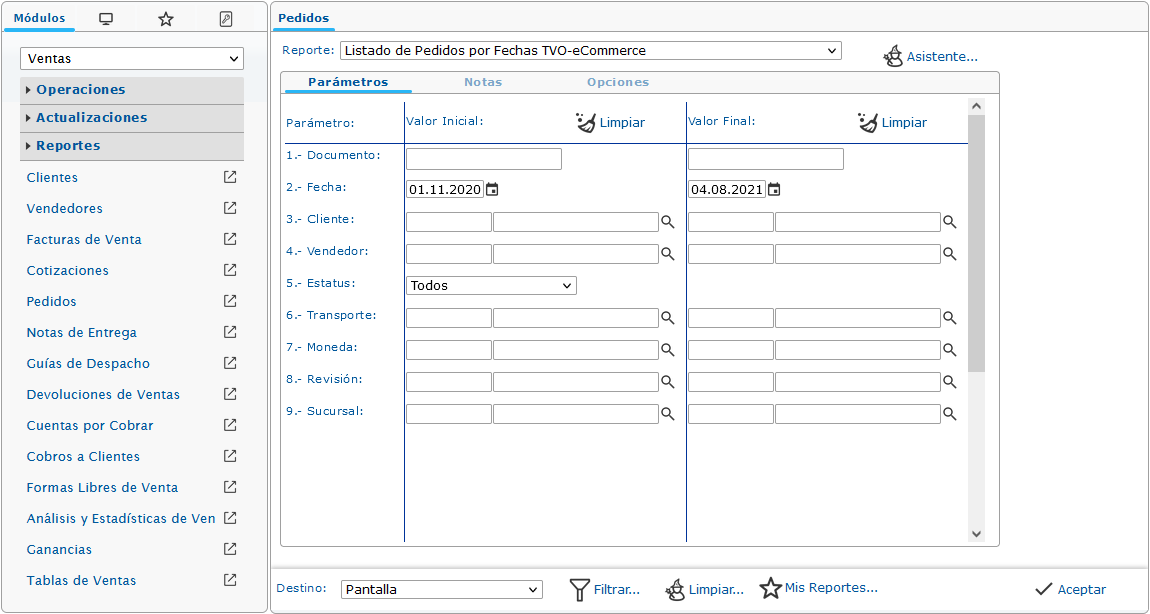This screenshot has height=614, width=1150.
Task: Search final Moneda with magnifier icon
Action: [949, 350]
